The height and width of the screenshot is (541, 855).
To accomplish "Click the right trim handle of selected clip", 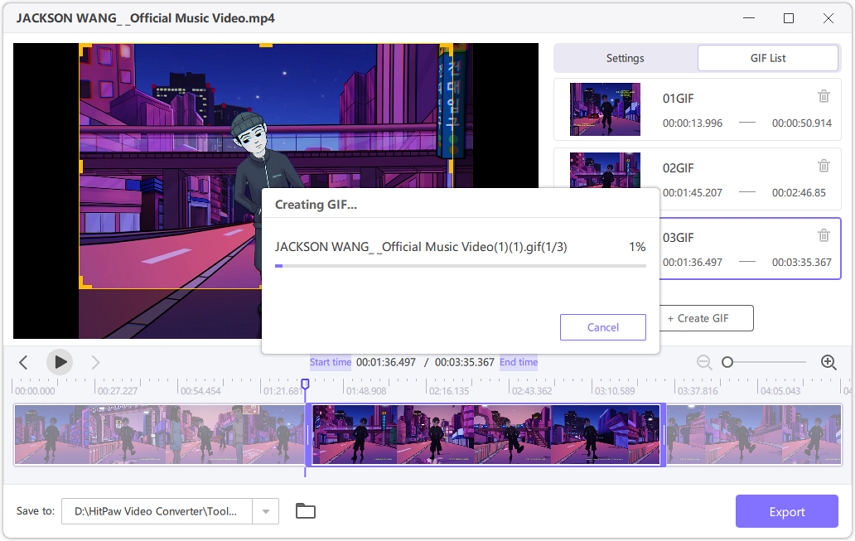I will tap(663, 435).
